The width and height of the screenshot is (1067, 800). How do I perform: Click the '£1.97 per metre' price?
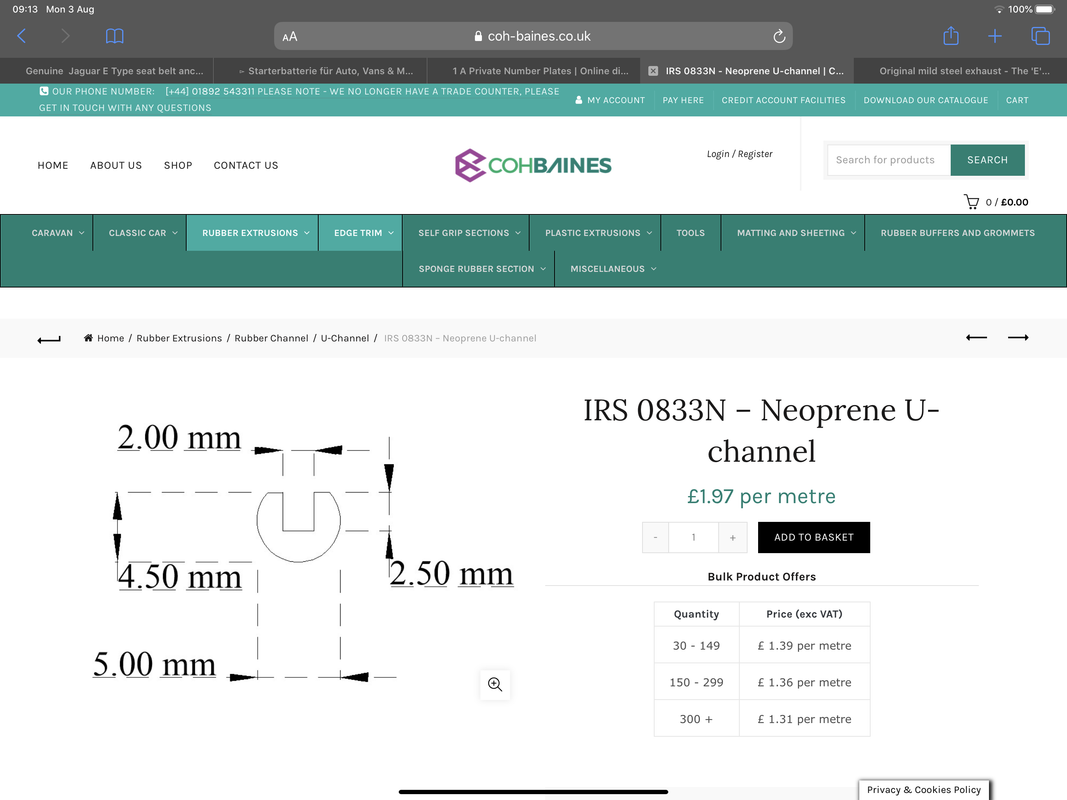pyautogui.click(x=761, y=497)
